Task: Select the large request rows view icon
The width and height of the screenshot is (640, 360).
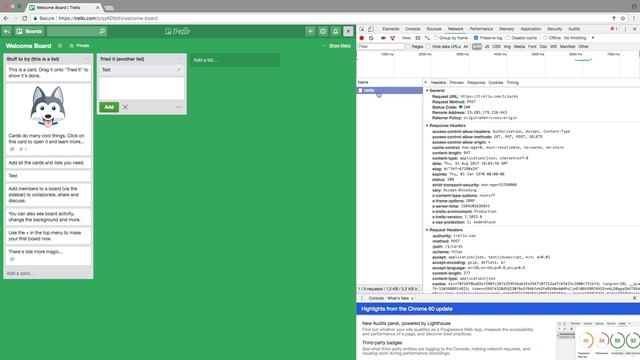Action: point(418,38)
